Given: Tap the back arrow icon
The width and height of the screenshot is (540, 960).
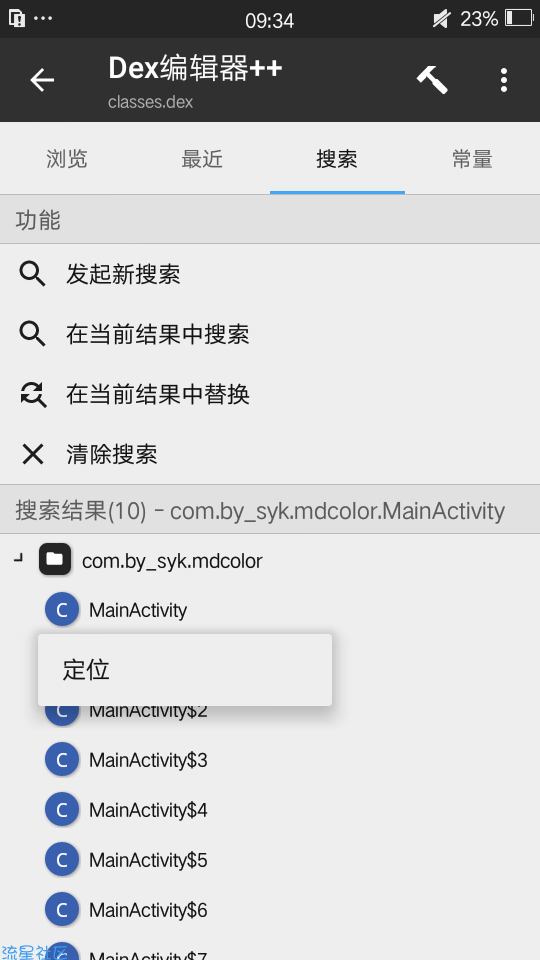Looking at the screenshot, I should click(x=42, y=80).
